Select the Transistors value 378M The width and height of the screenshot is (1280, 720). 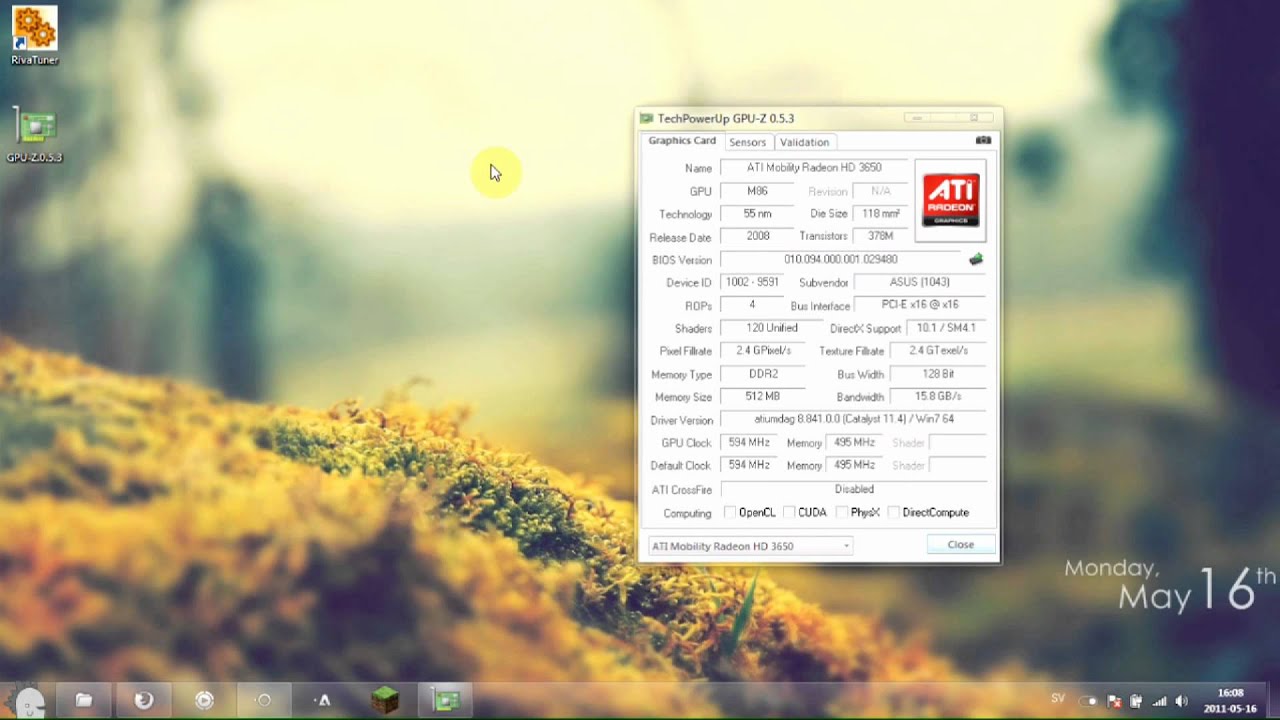click(881, 237)
